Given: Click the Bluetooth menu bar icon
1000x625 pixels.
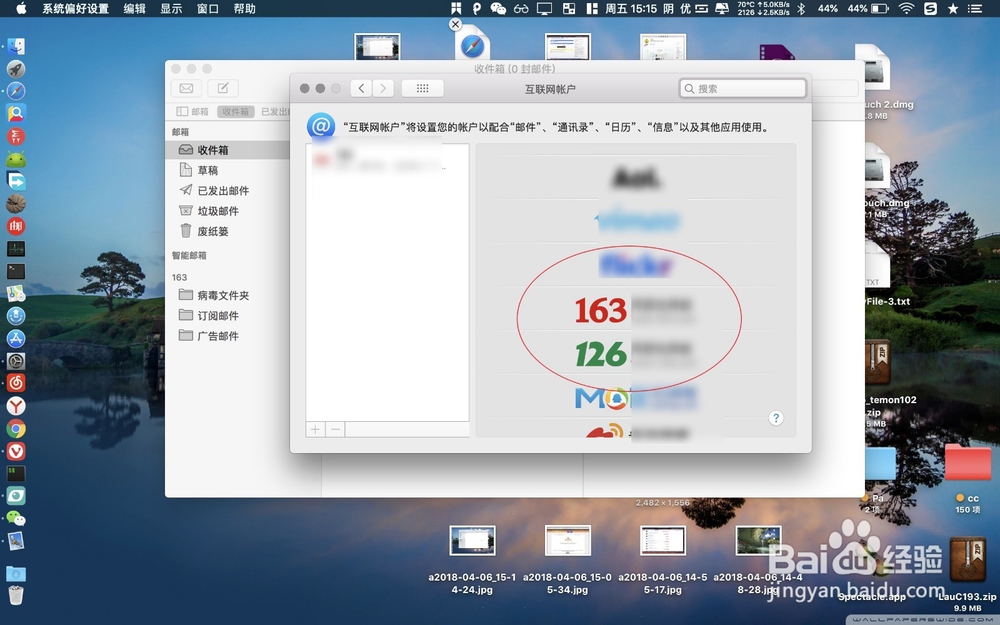Looking at the screenshot, I should [802, 8].
